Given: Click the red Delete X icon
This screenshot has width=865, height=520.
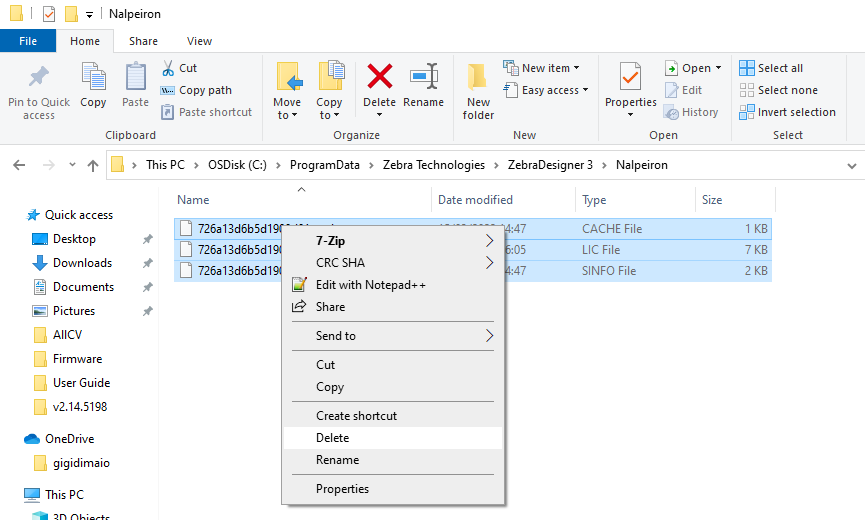Looking at the screenshot, I should [x=380, y=76].
